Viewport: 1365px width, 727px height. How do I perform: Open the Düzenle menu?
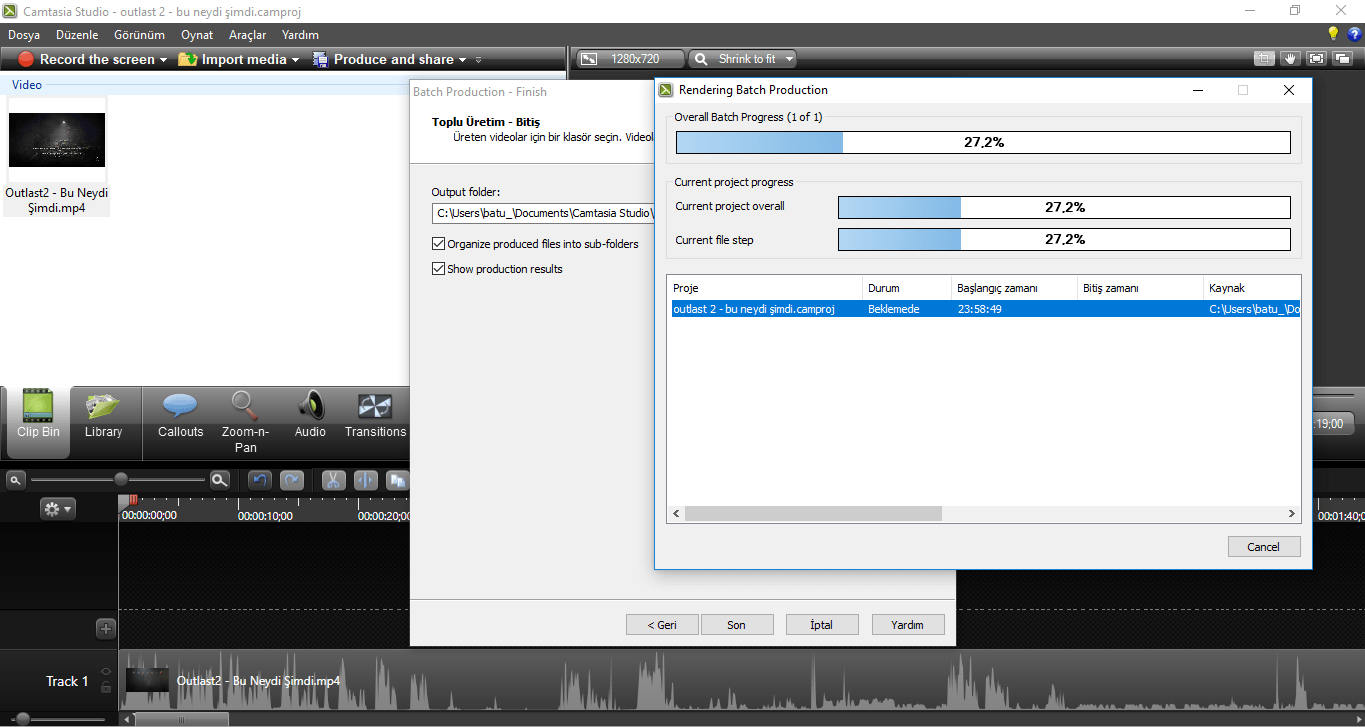[77, 34]
